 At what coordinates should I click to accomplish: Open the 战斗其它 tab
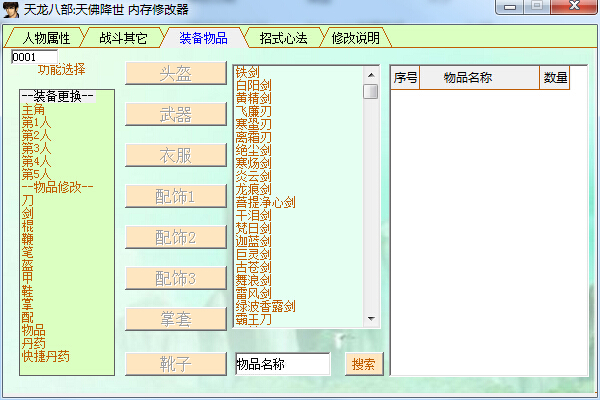tap(123, 38)
